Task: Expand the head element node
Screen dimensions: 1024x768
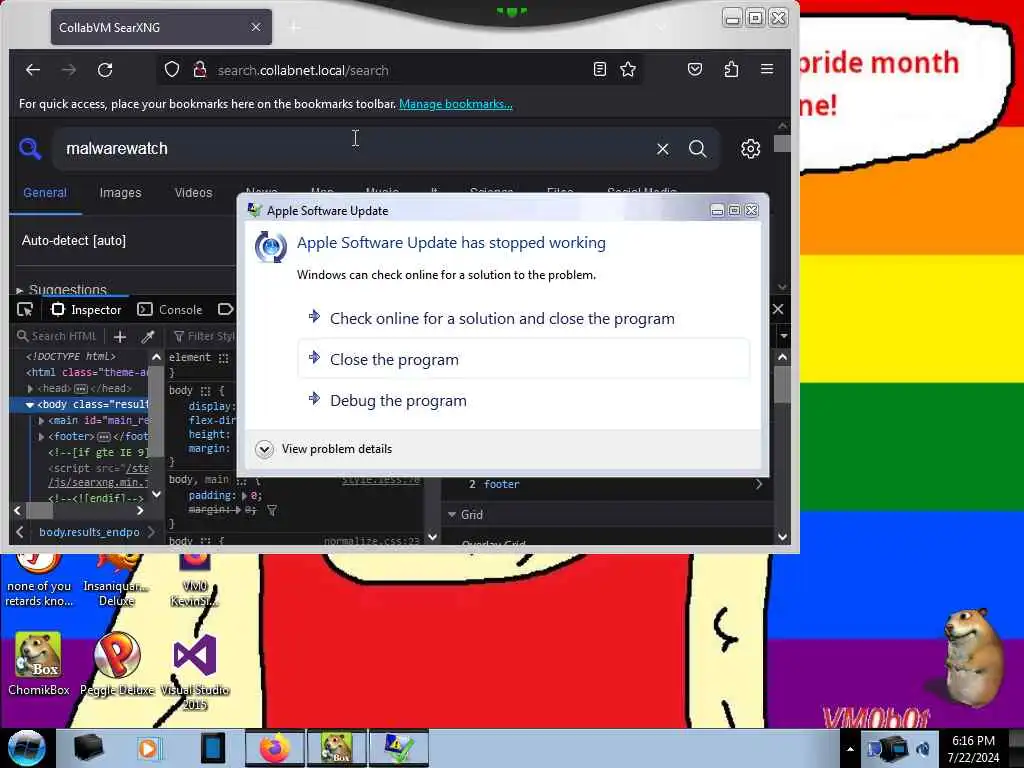Action: (x=31, y=389)
